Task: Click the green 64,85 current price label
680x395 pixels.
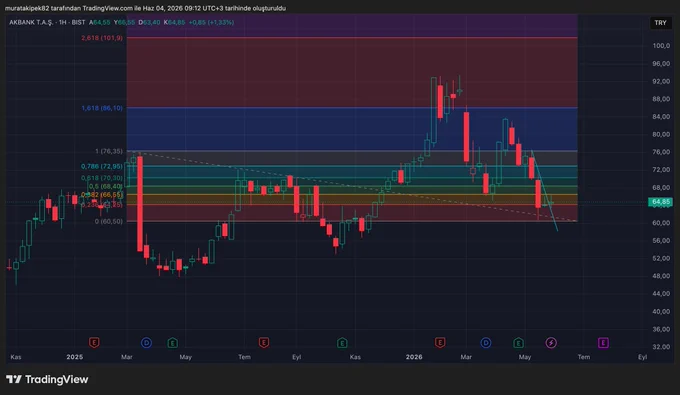Action: pyautogui.click(x=660, y=202)
